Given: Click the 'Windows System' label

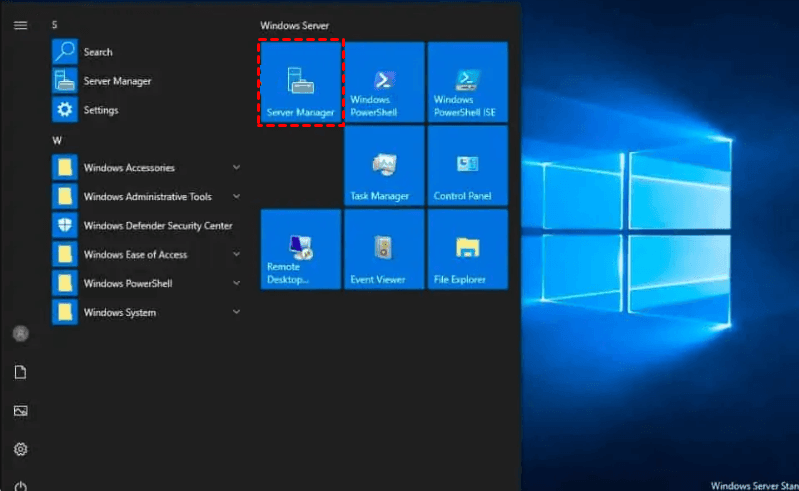Looking at the screenshot, I should point(120,313).
